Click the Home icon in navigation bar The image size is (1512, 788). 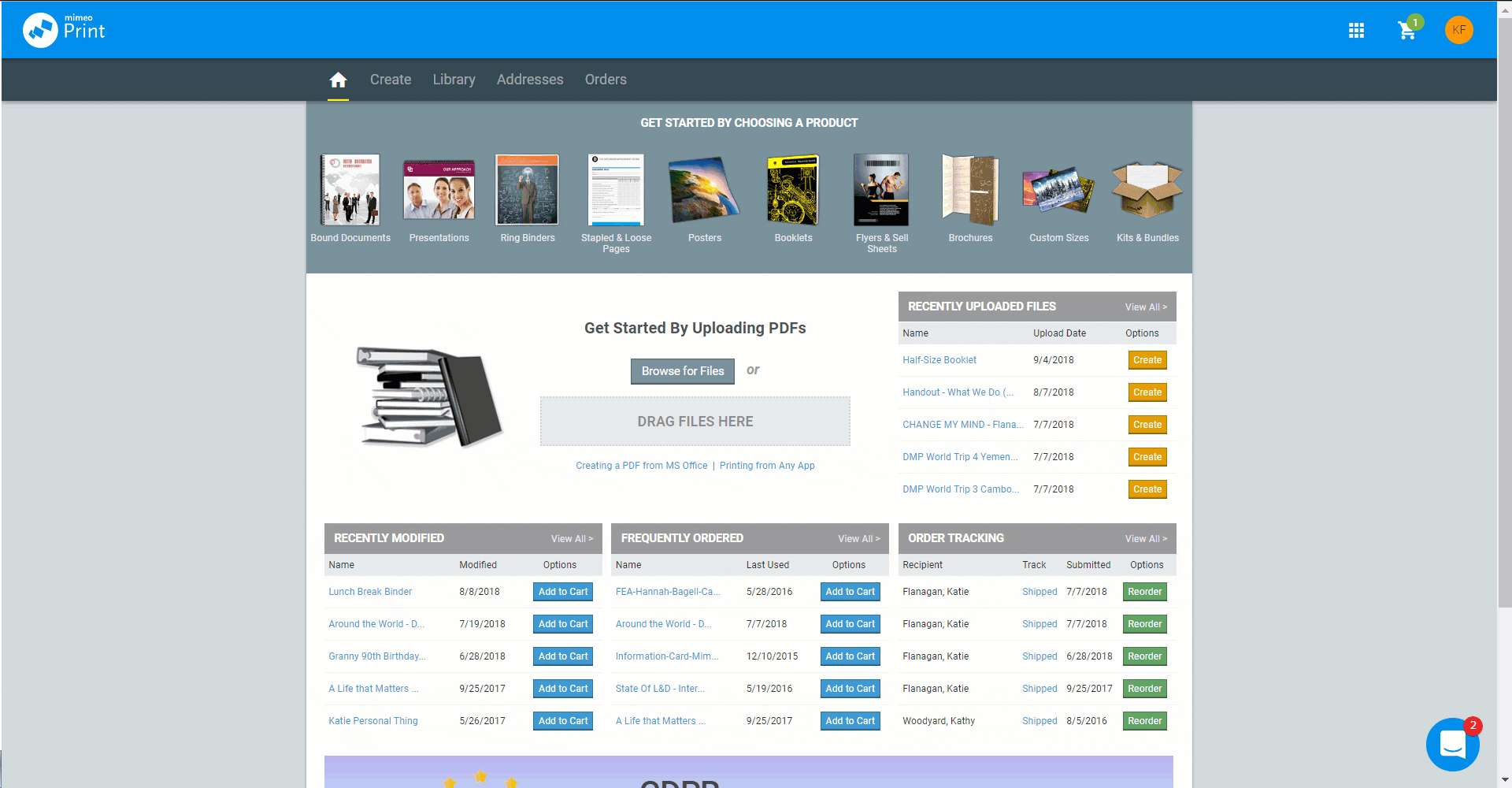(x=338, y=80)
